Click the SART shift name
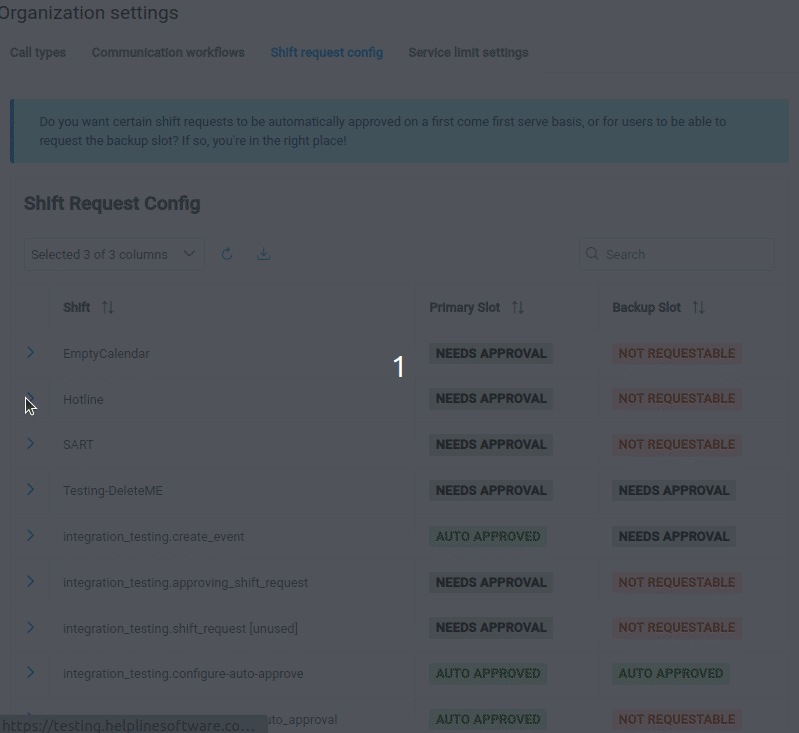The image size is (799, 733). coord(78,444)
